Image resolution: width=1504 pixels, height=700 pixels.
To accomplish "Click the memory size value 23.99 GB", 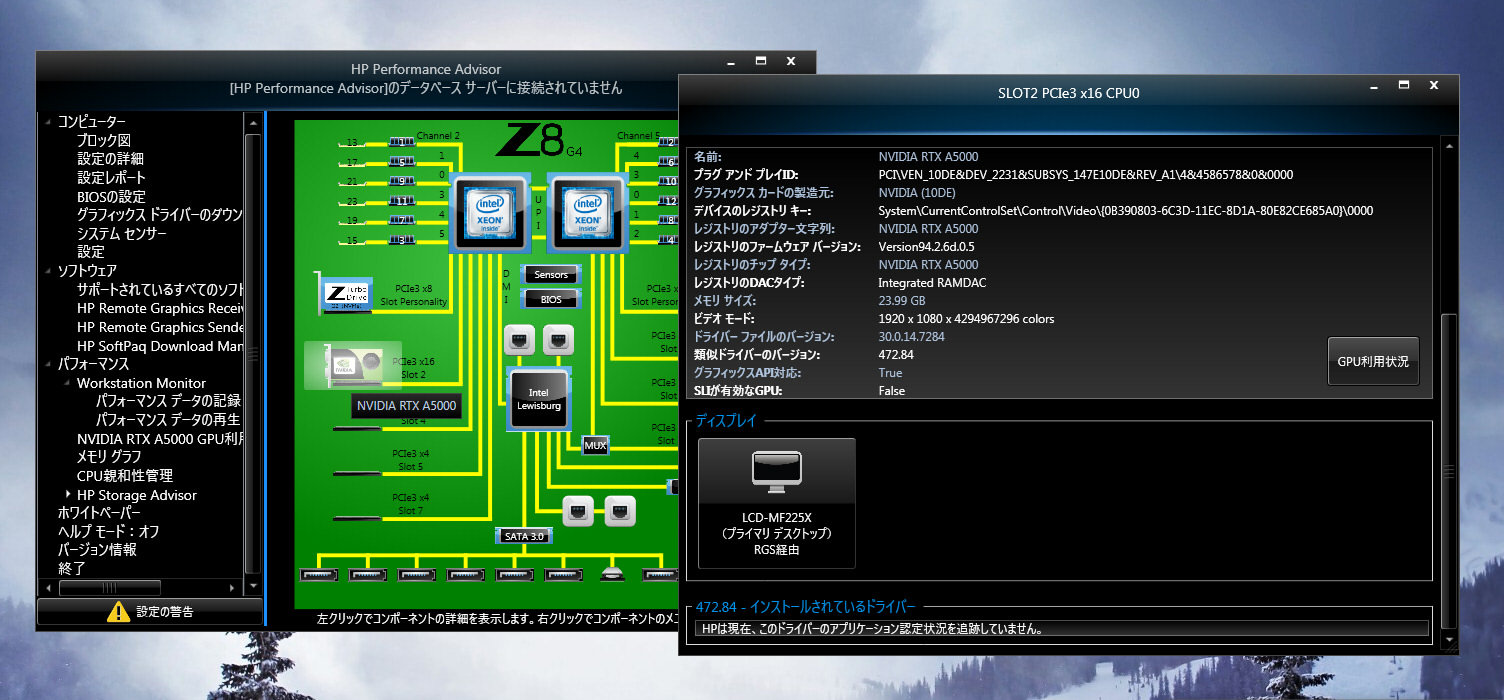I will [902, 301].
